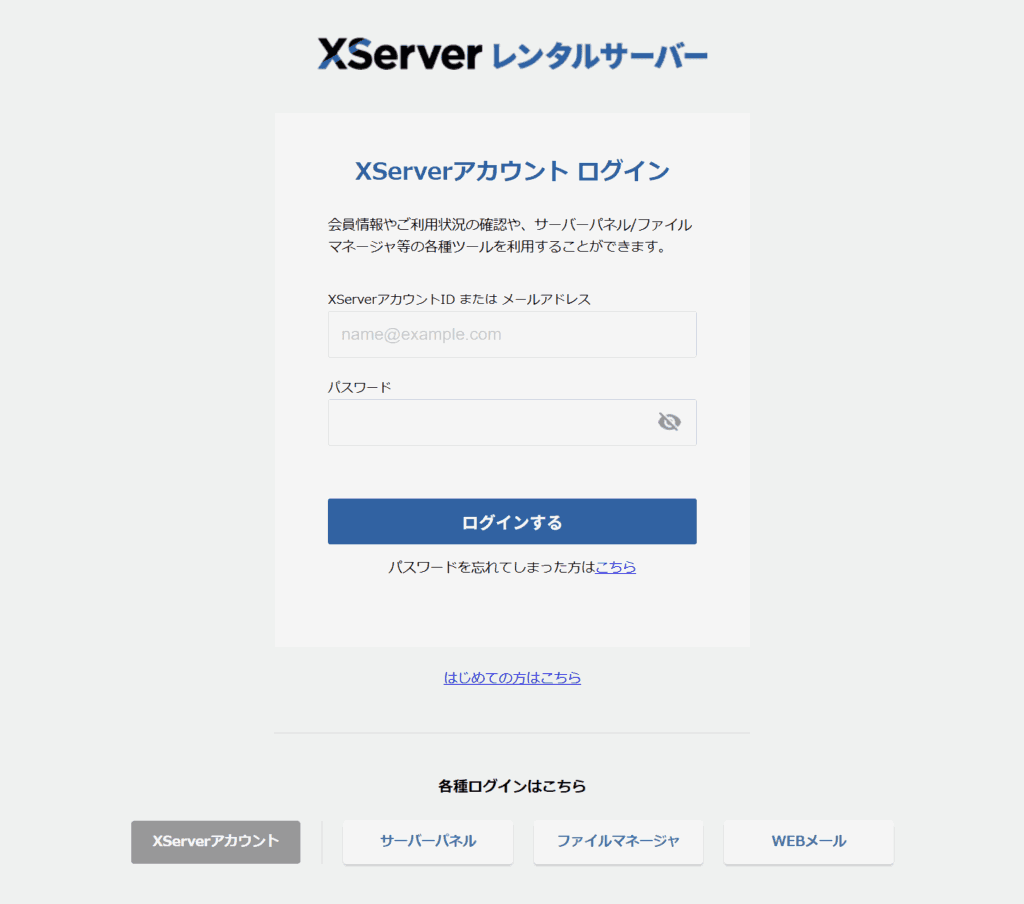1024x904 pixels.
Task: Select the XServerアカウント login tab
Action: (216, 842)
